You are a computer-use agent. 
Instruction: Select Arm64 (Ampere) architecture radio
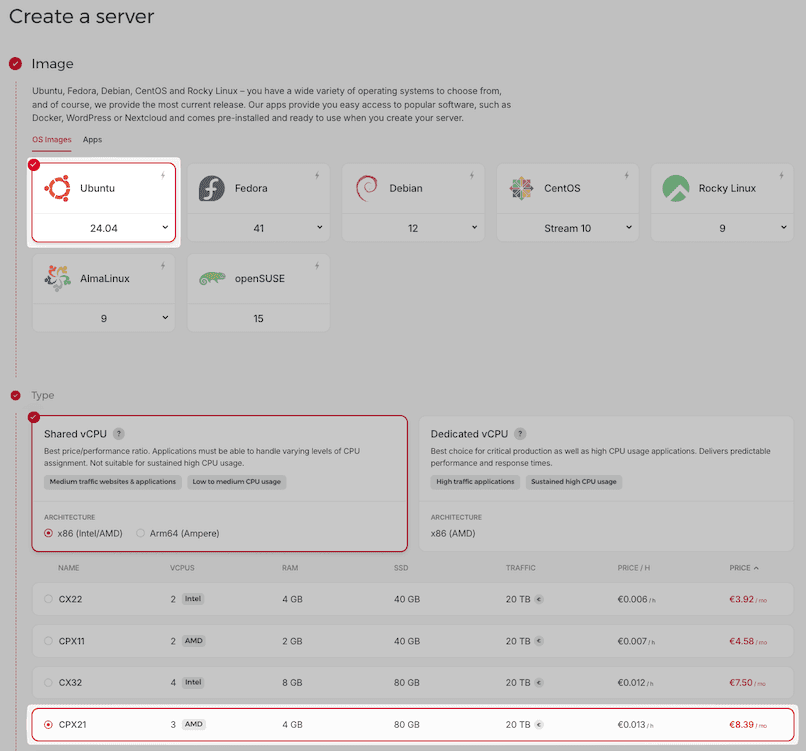(140, 533)
